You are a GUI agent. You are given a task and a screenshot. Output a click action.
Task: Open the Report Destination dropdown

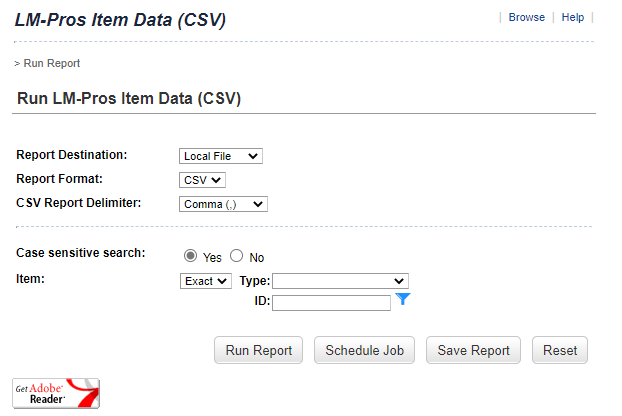click(221, 156)
